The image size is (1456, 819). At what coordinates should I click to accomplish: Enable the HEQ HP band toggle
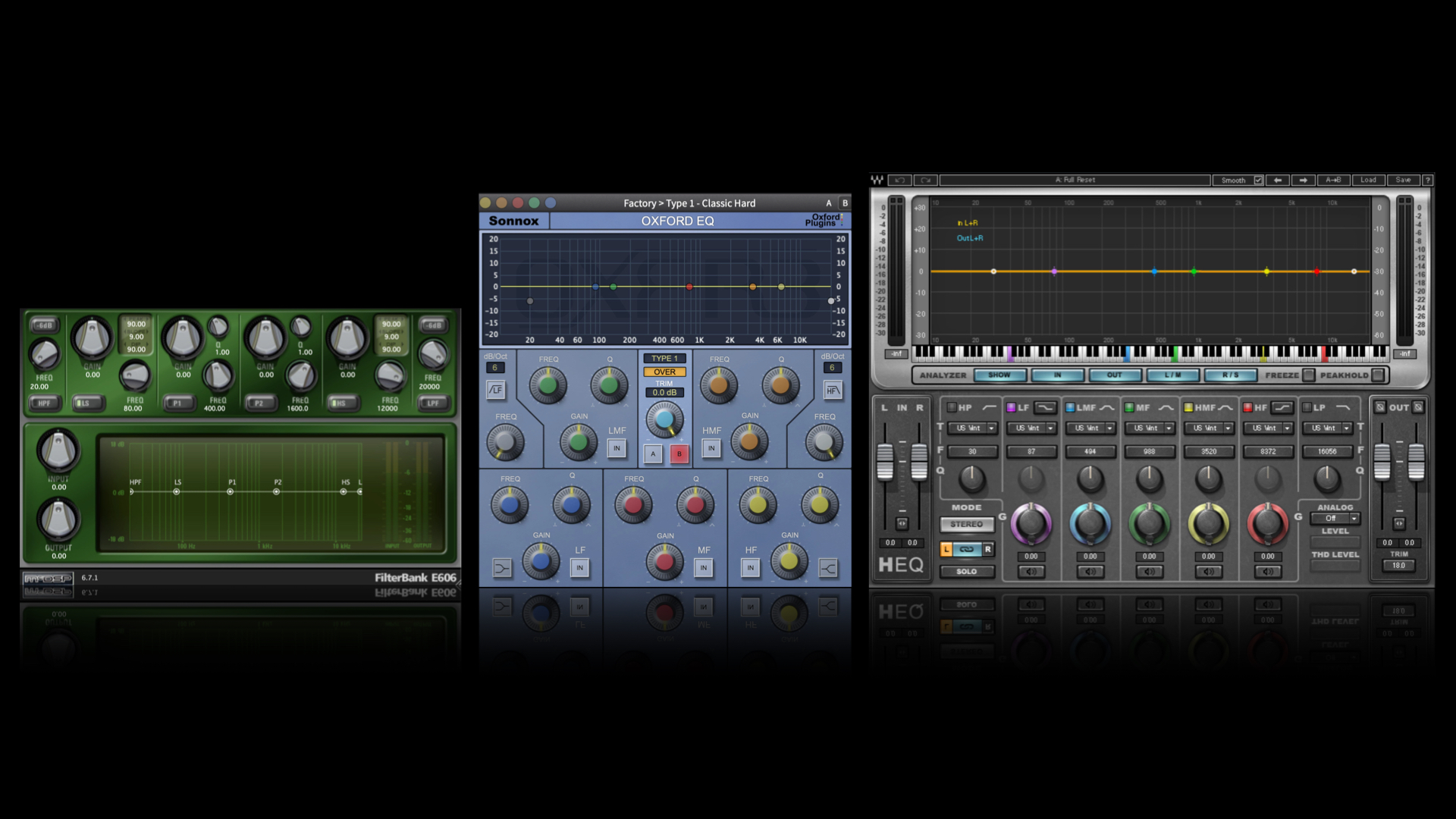coord(952,407)
